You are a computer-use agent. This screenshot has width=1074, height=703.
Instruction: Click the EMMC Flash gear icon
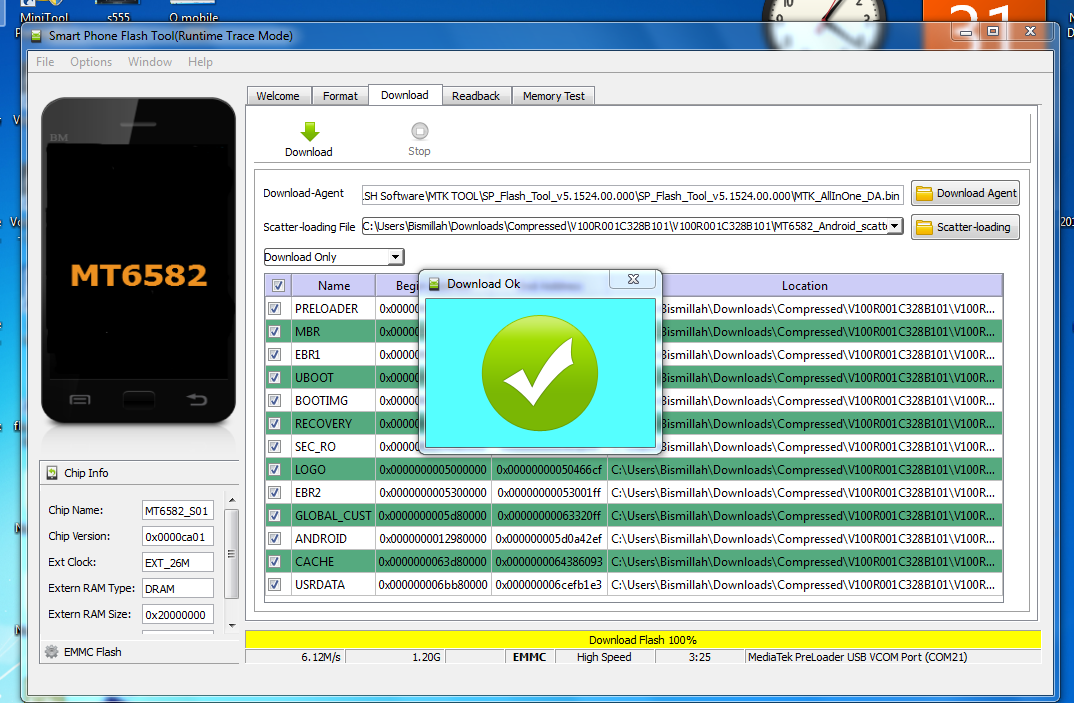pos(51,652)
